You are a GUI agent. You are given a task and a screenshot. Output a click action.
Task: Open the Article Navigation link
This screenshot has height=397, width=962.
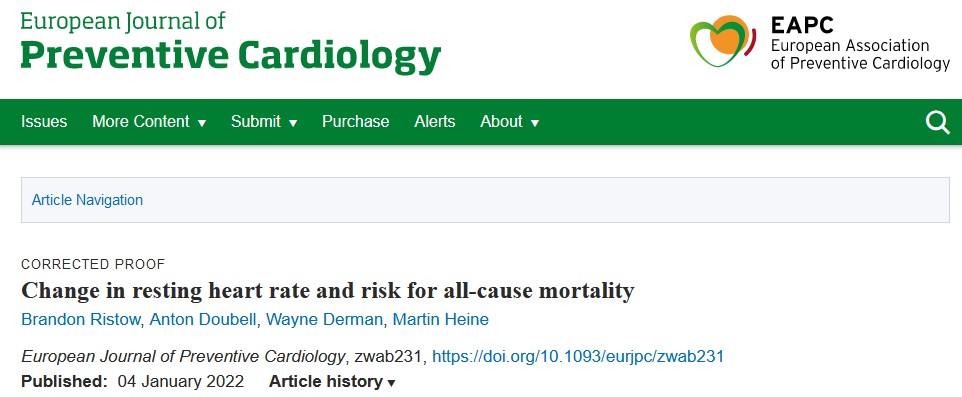(x=87, y=200)
